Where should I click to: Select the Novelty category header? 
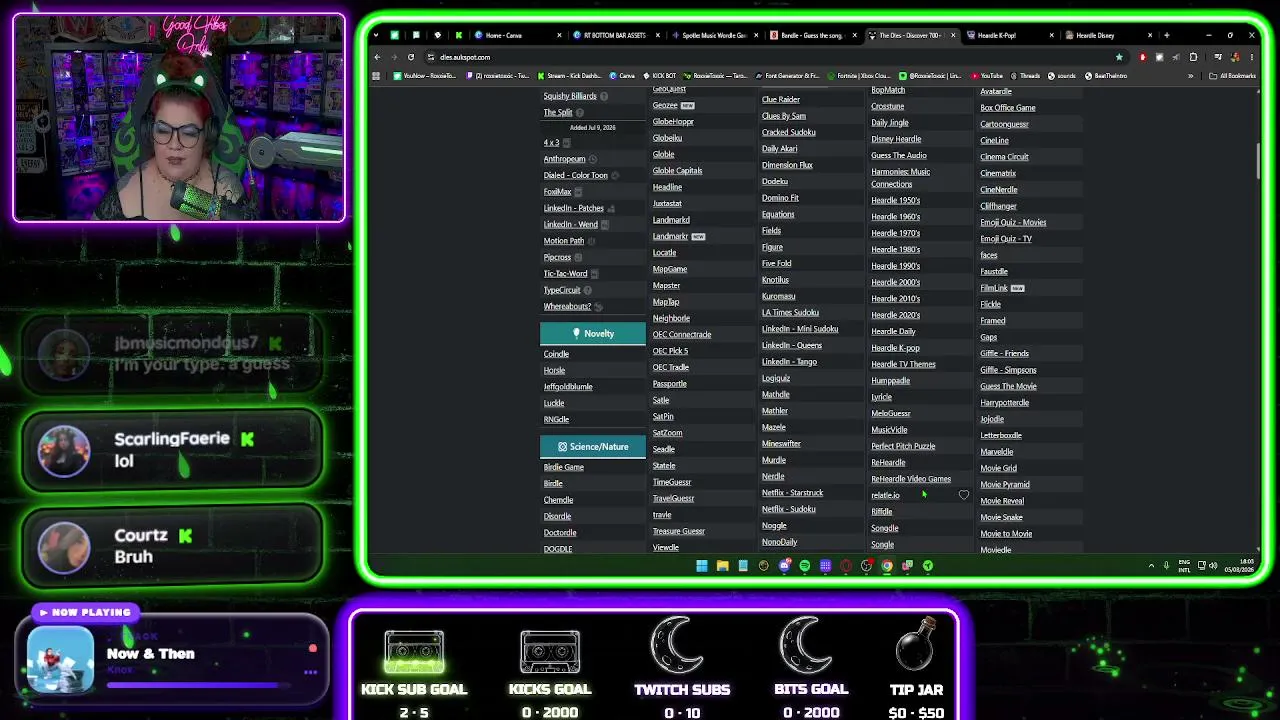tap(593, 334)
